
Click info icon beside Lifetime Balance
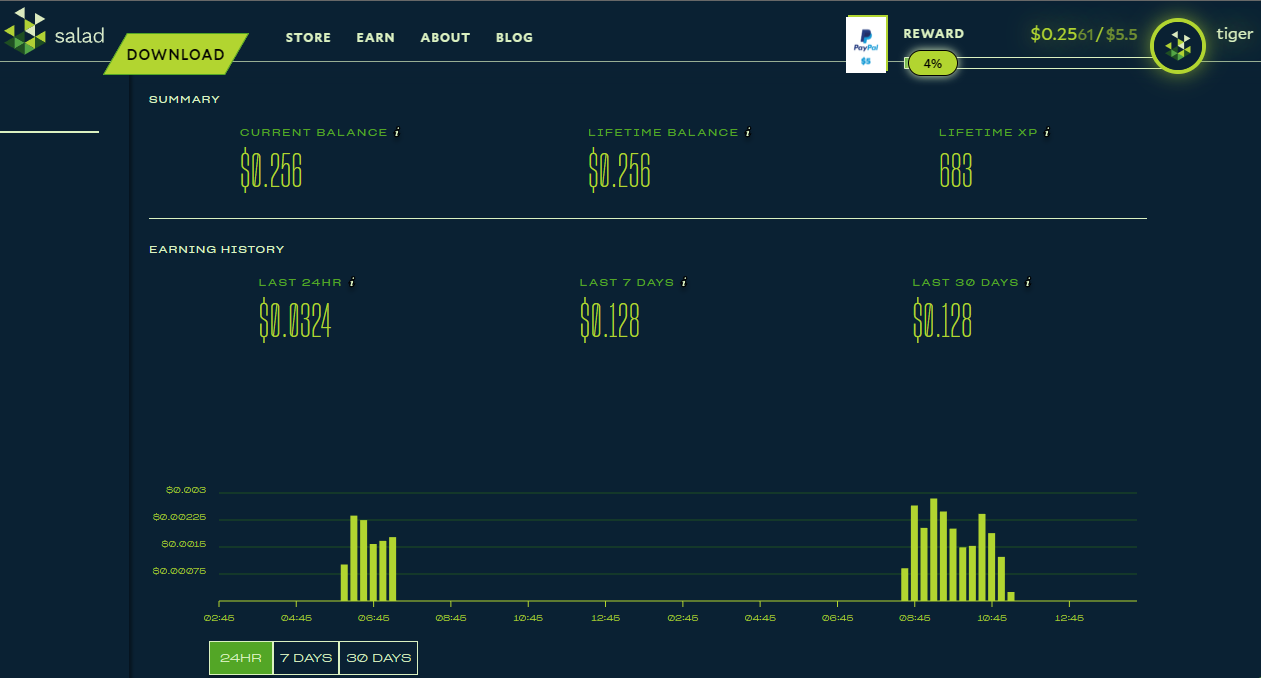[x=748, y=132]
